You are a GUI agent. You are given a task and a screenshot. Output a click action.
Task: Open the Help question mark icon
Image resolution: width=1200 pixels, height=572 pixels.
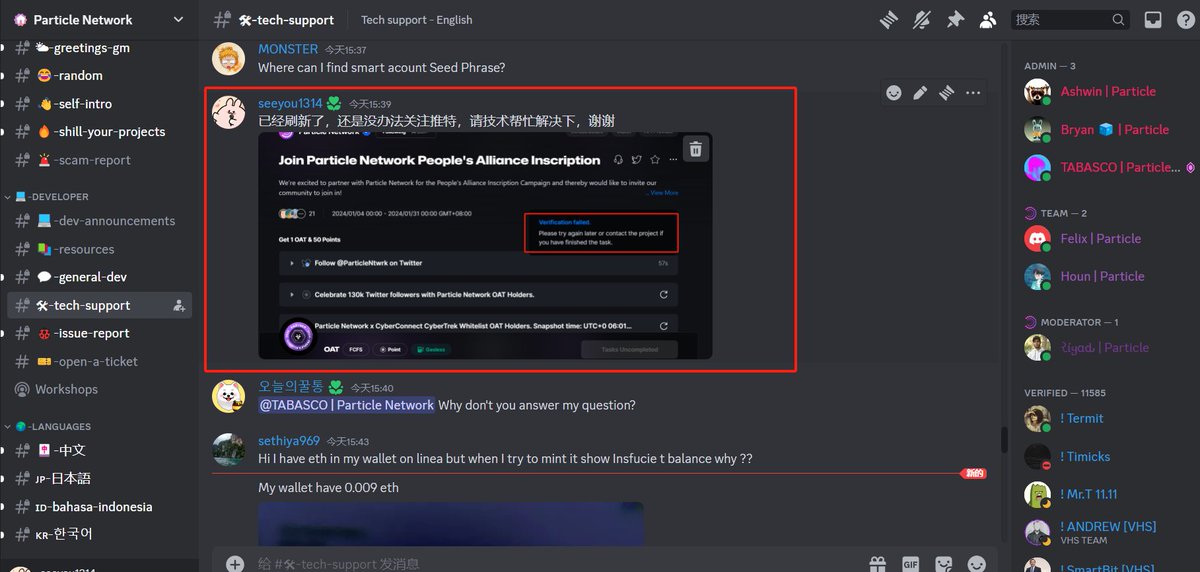pyautogui.click(x=1186, y=19)
